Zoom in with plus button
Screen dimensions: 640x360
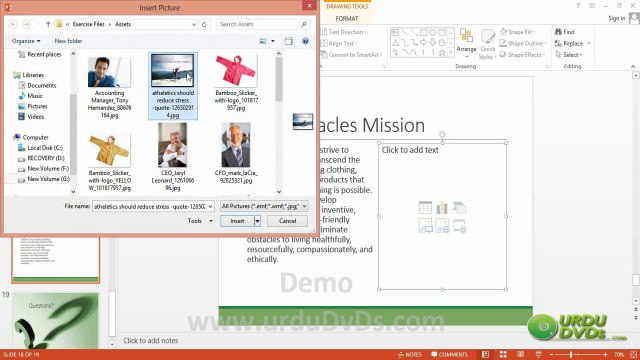(605, 354)
